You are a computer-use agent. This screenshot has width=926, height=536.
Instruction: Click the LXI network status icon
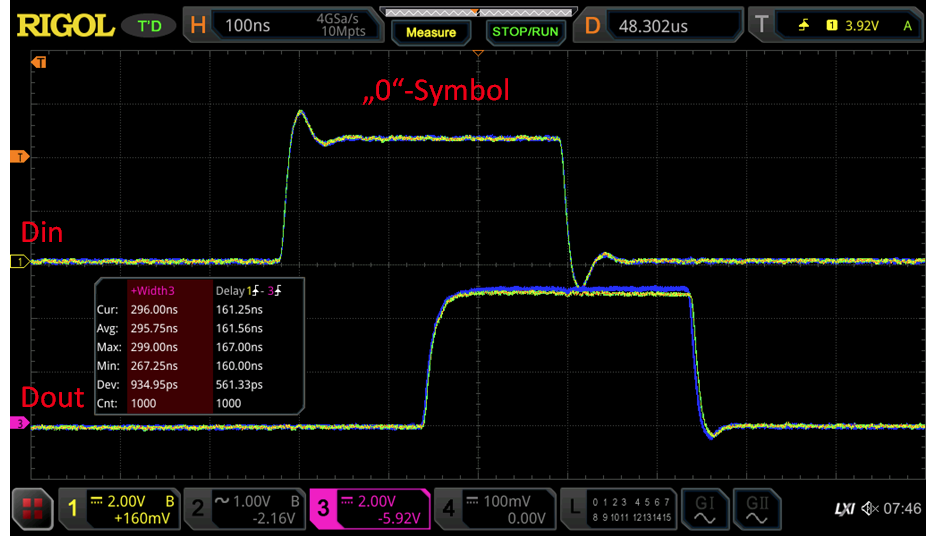[x=845, y=510]
